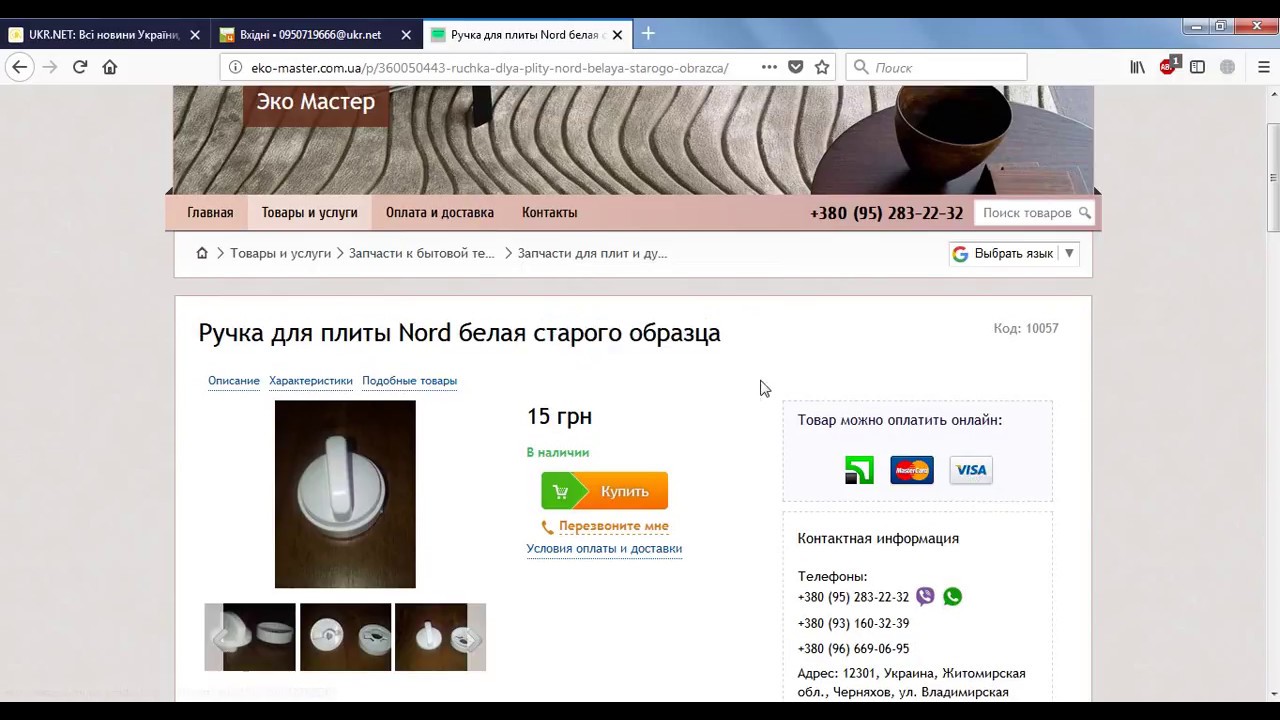The image size is (1280, 720).
Task: Open the Adblock extension icon
Action: (x=1168, y=67)
